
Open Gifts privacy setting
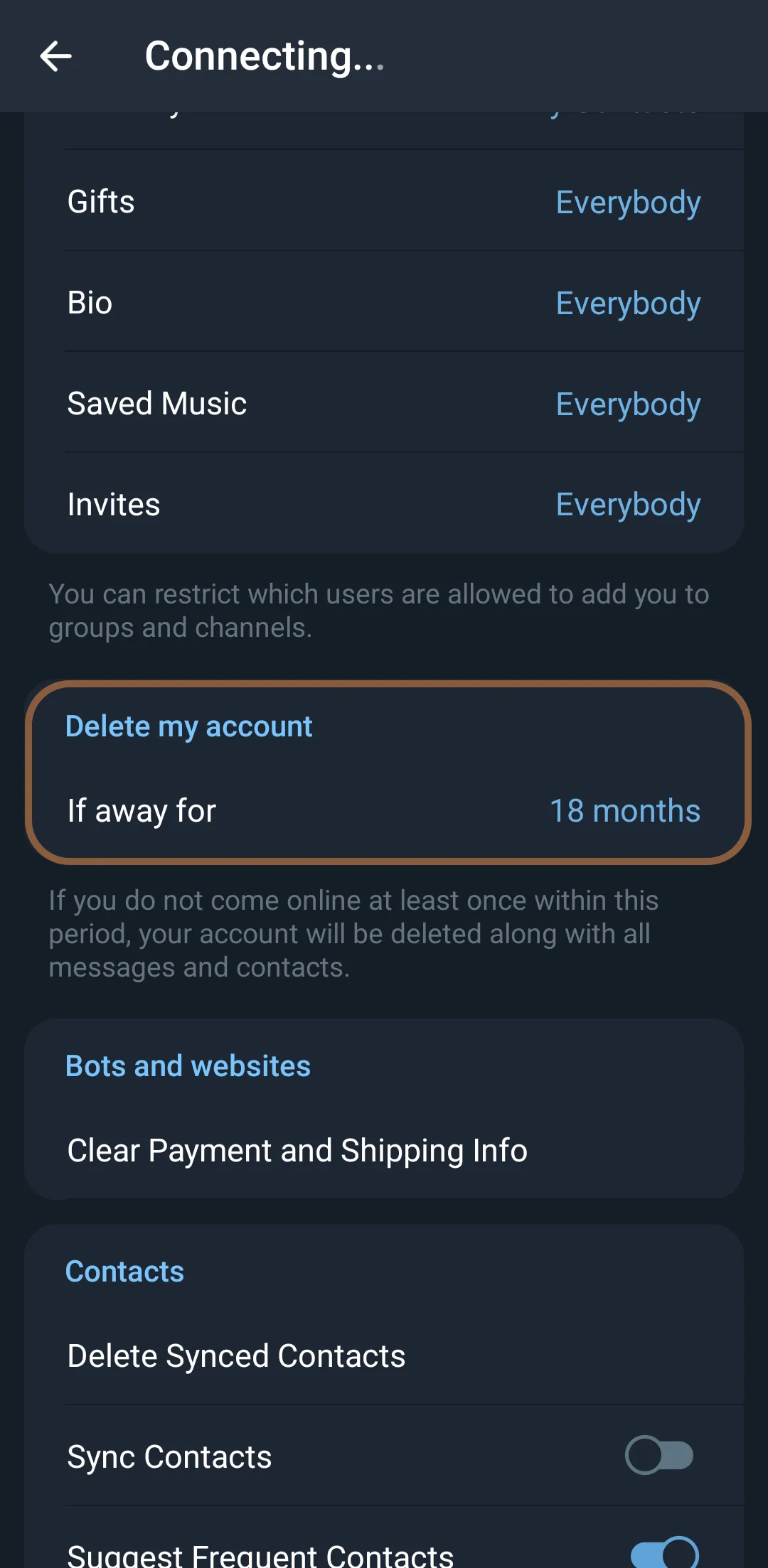pyautogui.click(x=101, y=202)
